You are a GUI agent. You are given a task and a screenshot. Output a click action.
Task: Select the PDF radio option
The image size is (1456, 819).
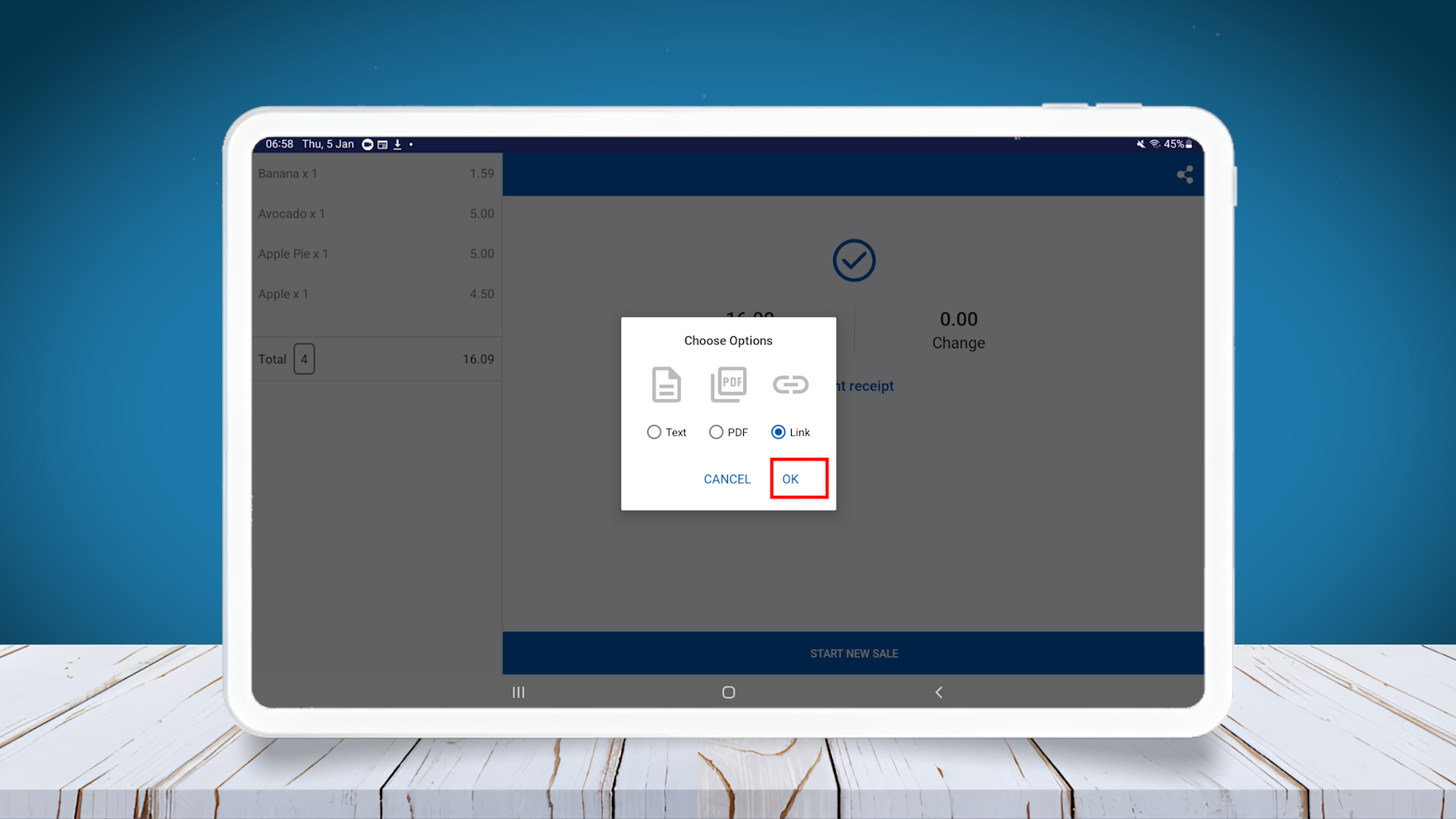point(716,432)
